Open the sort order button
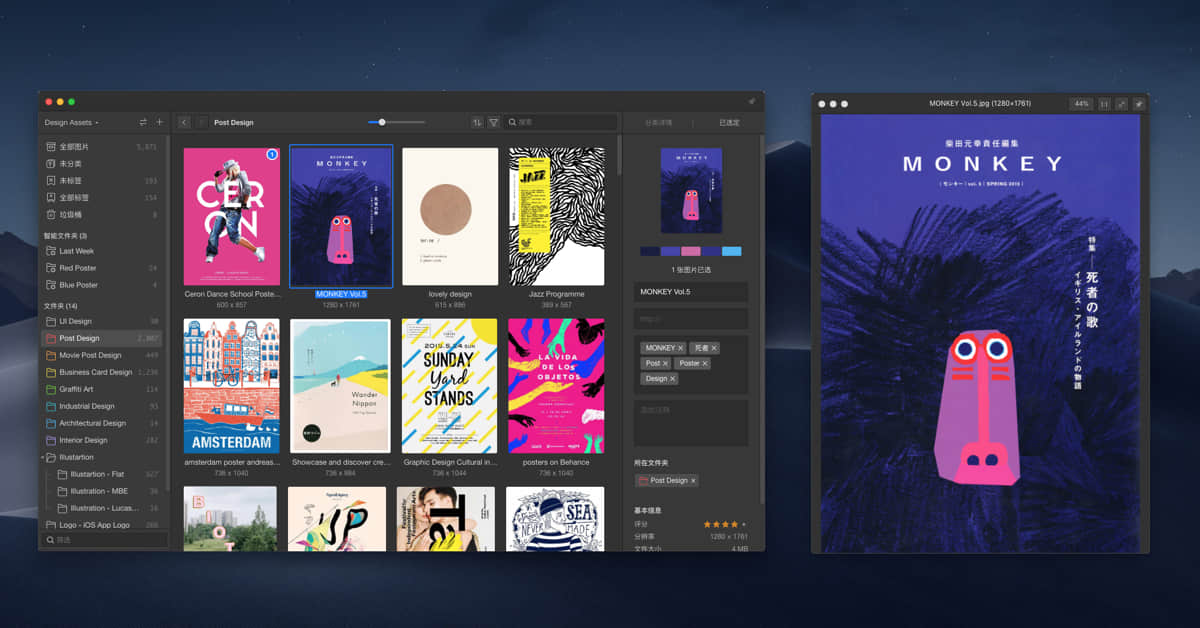The height and width of the screenshot is (628, 1200). click(477, 122)
